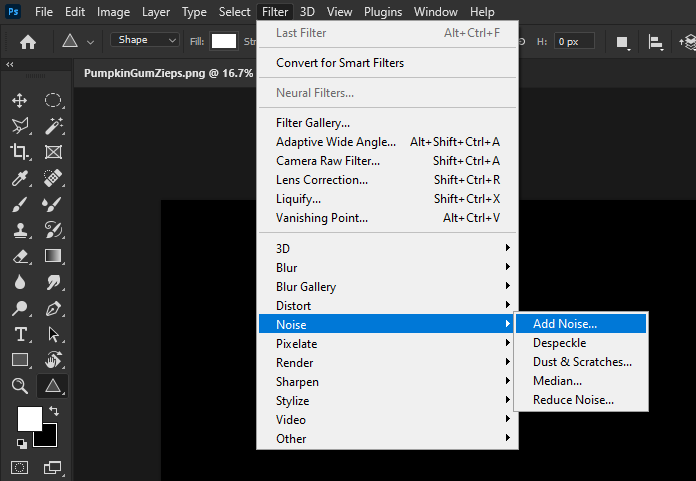Choose Add Noise from the submenu
This screenshot has height=481, width=696.
coord(565,324)
